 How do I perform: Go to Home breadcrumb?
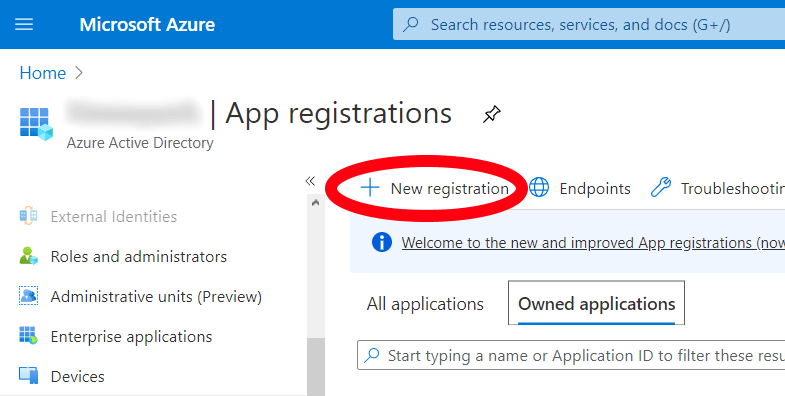(43, 73)
